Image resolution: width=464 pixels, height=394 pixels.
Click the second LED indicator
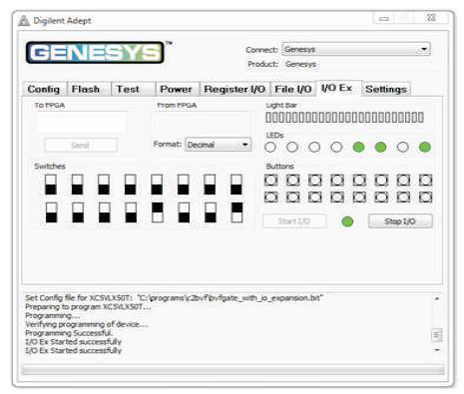pyautogui.click(x=292, y=147)
